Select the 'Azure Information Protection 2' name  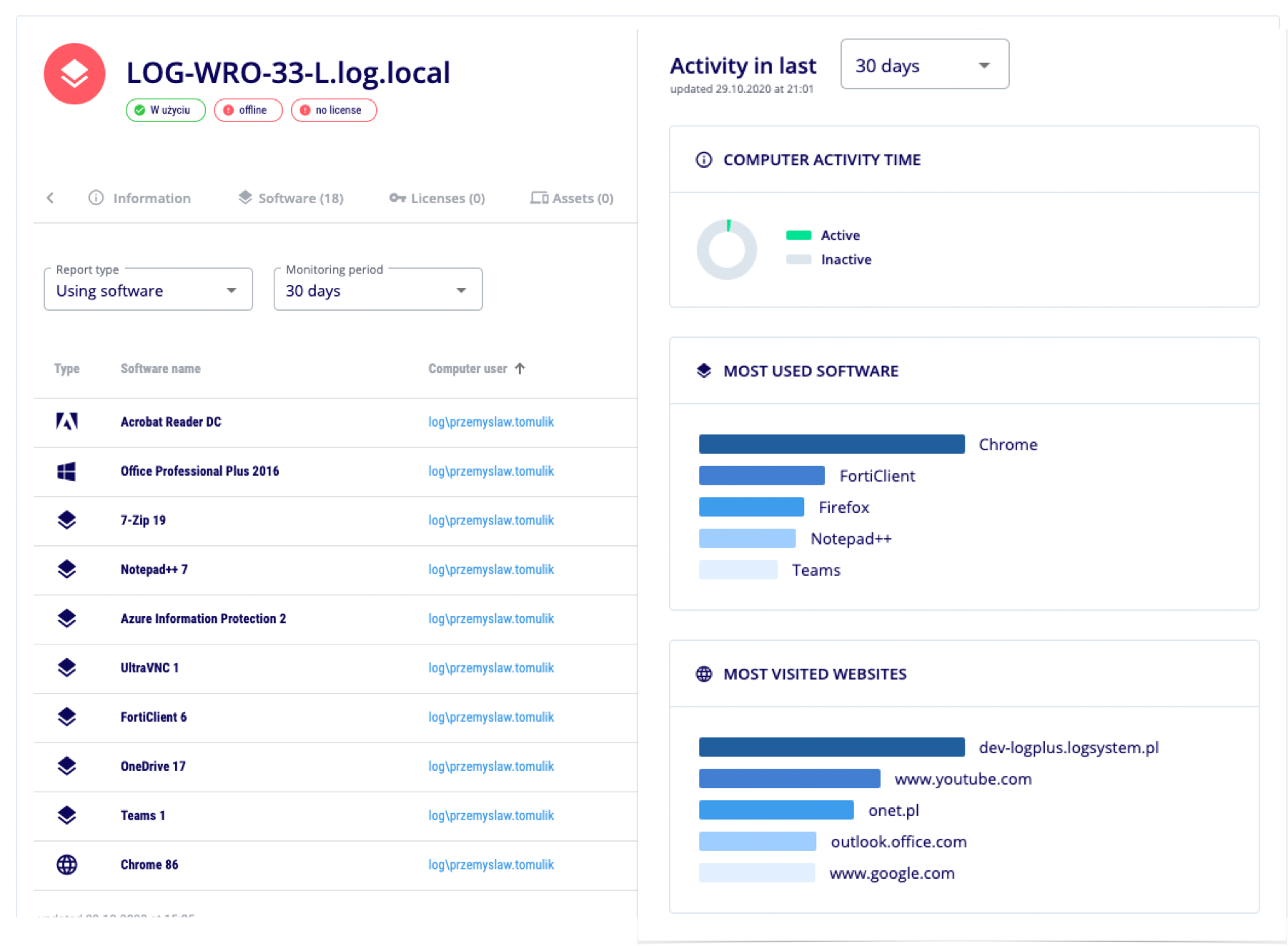[203, 619]
